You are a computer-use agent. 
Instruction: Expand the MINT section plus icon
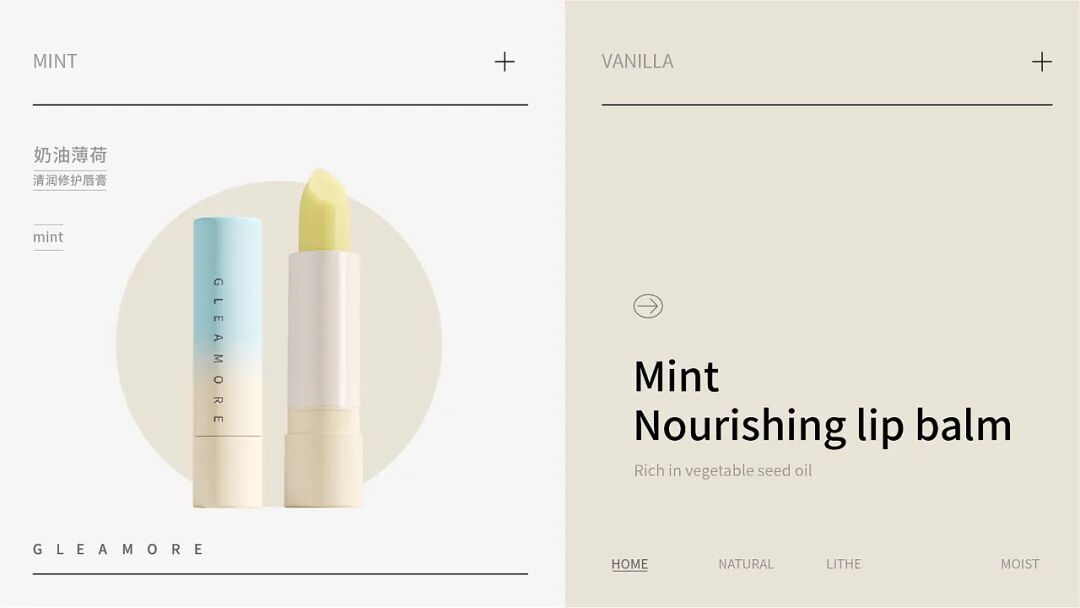pos(504,62)
